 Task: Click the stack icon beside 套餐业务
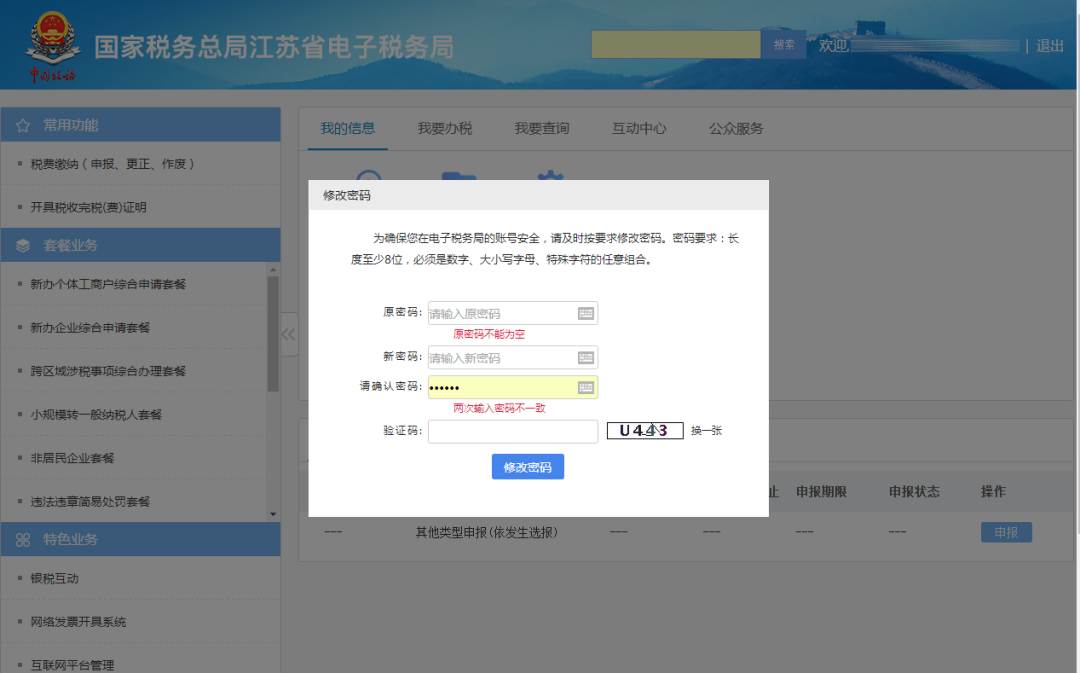point(23,245)
